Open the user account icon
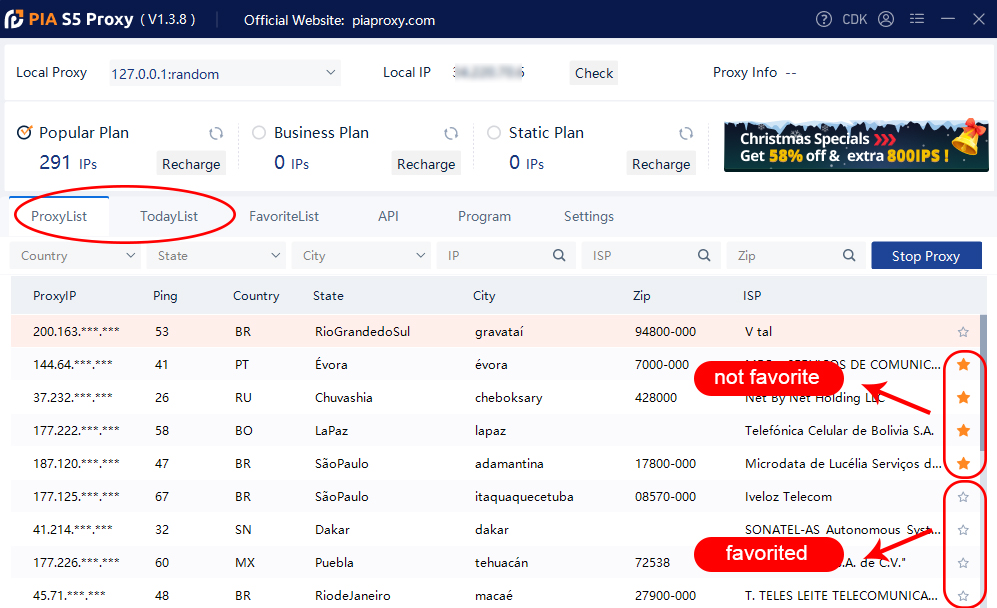 886,19
